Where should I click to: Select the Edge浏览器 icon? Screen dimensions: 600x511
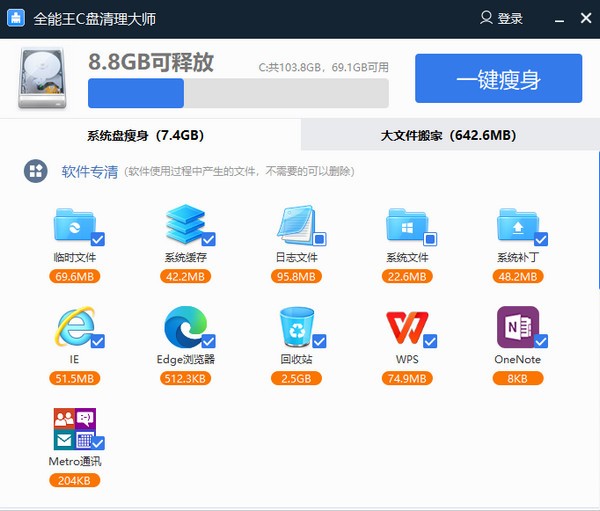tap(185, 327)
